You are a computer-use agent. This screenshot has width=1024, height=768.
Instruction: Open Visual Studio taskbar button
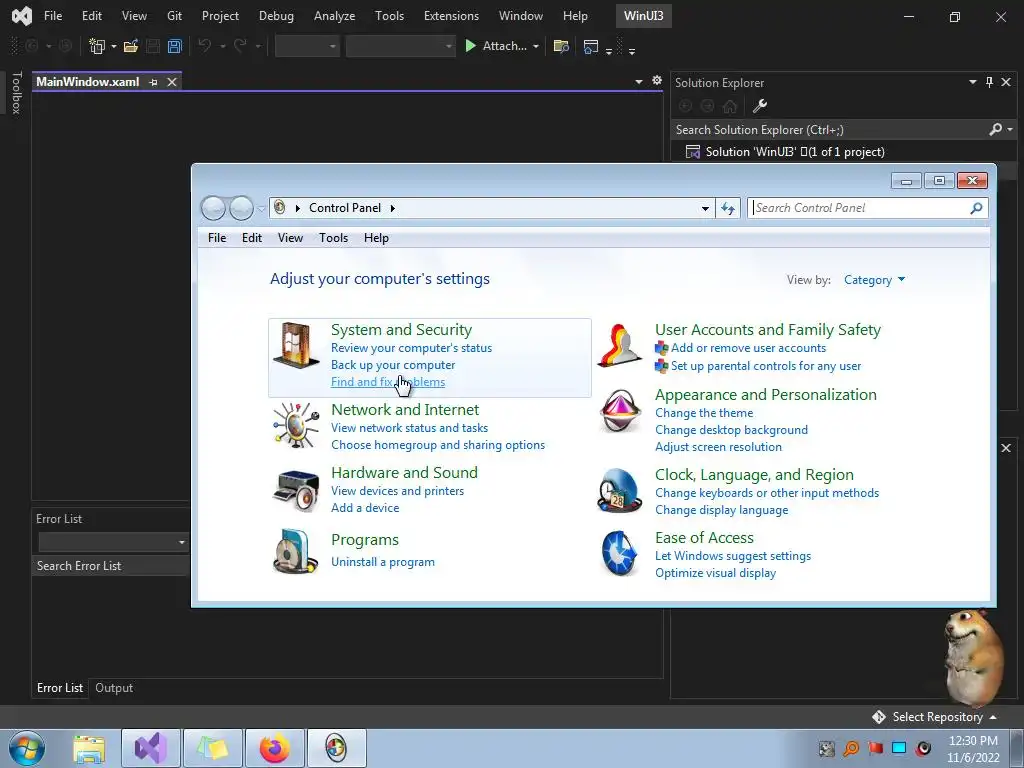coord(151,748)
